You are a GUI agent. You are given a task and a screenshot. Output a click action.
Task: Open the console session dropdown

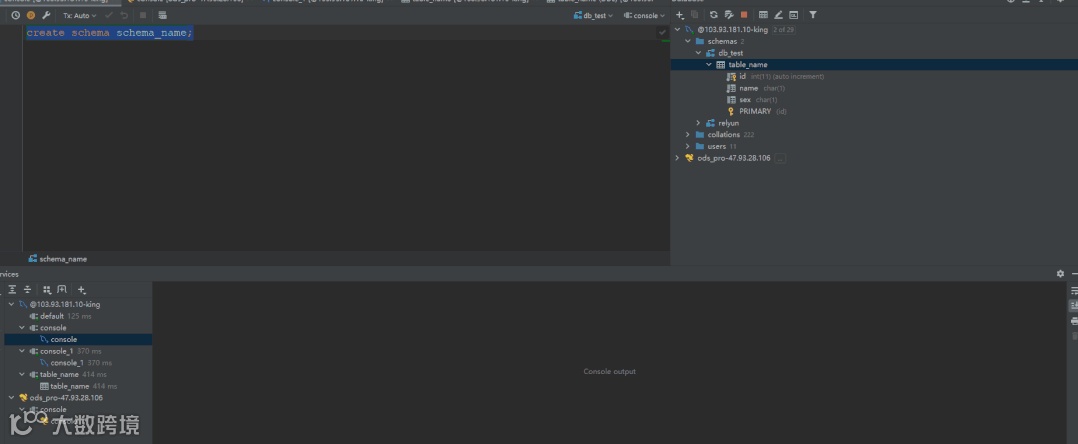pos(644,15)
